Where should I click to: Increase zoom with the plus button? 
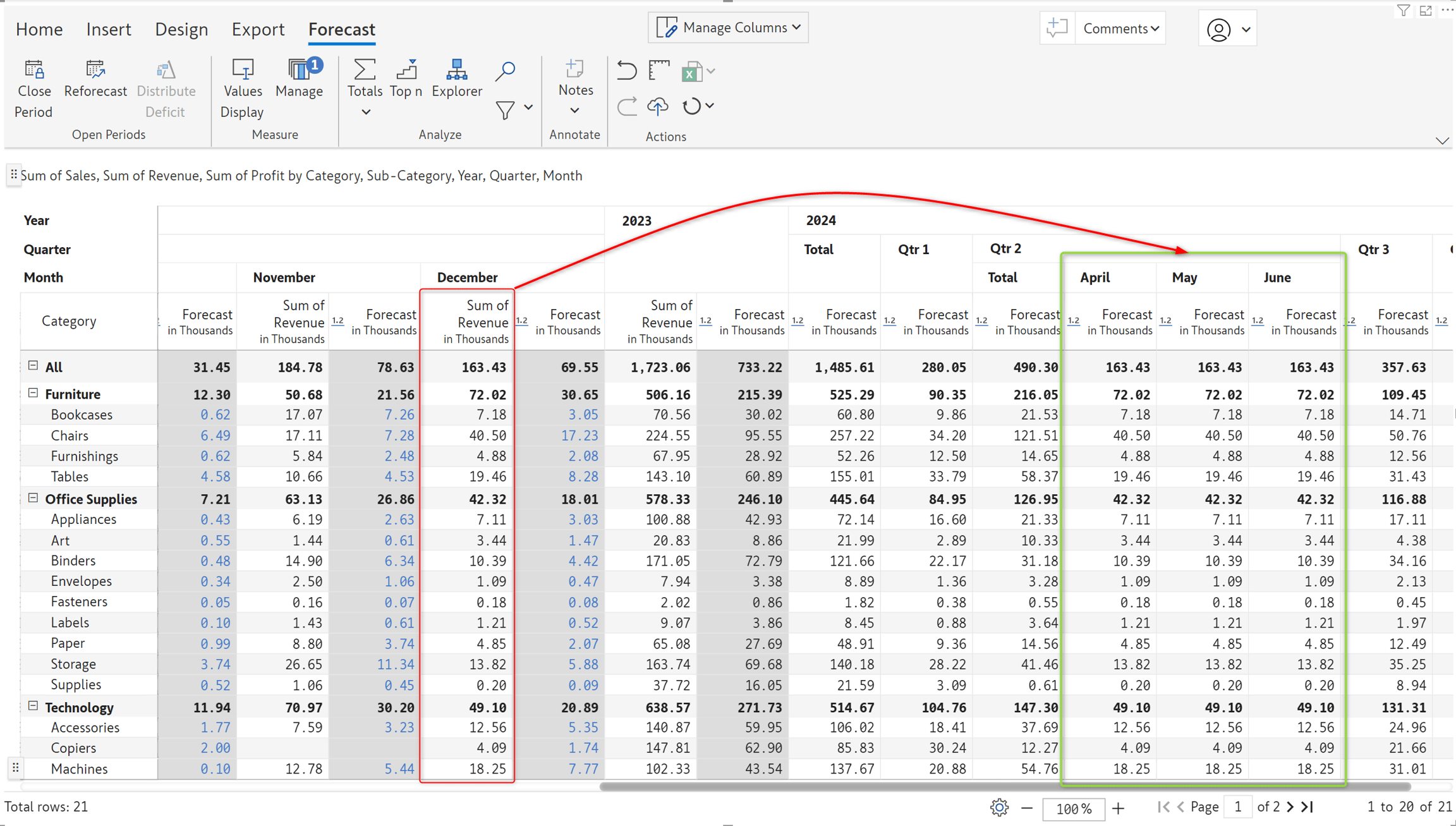coord(1119,808)
